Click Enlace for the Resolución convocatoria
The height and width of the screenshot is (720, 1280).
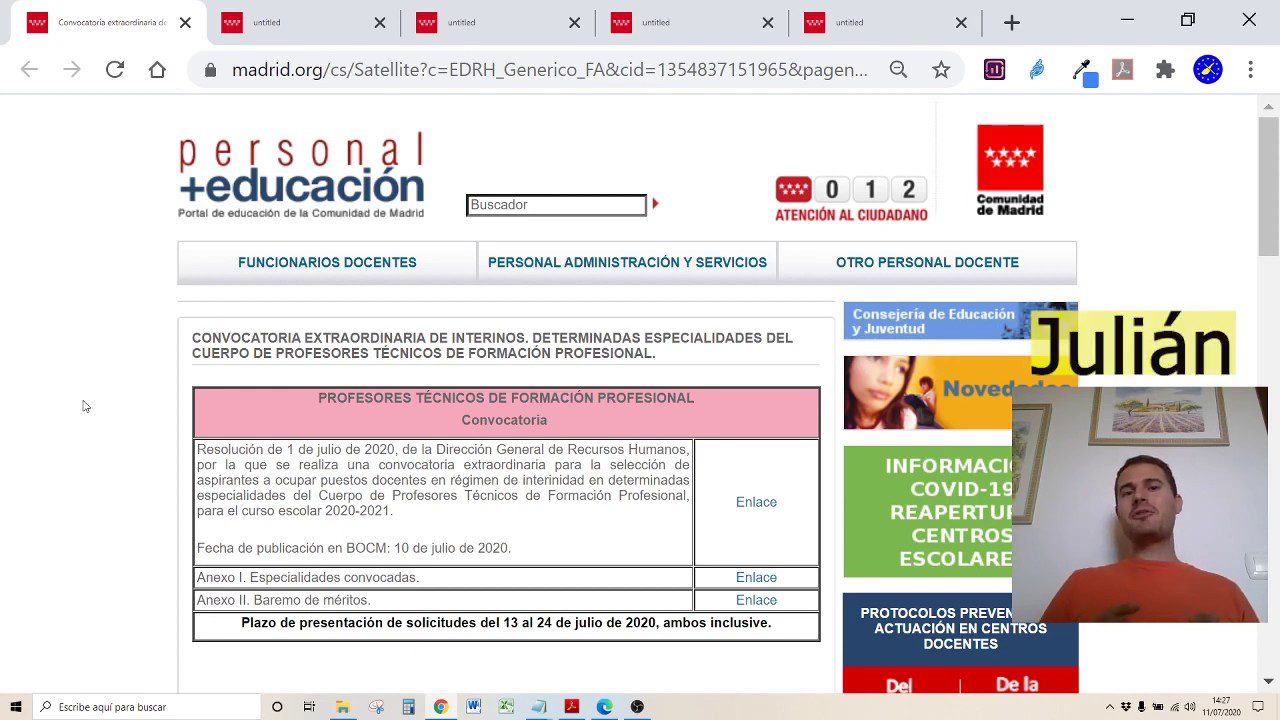756,502
